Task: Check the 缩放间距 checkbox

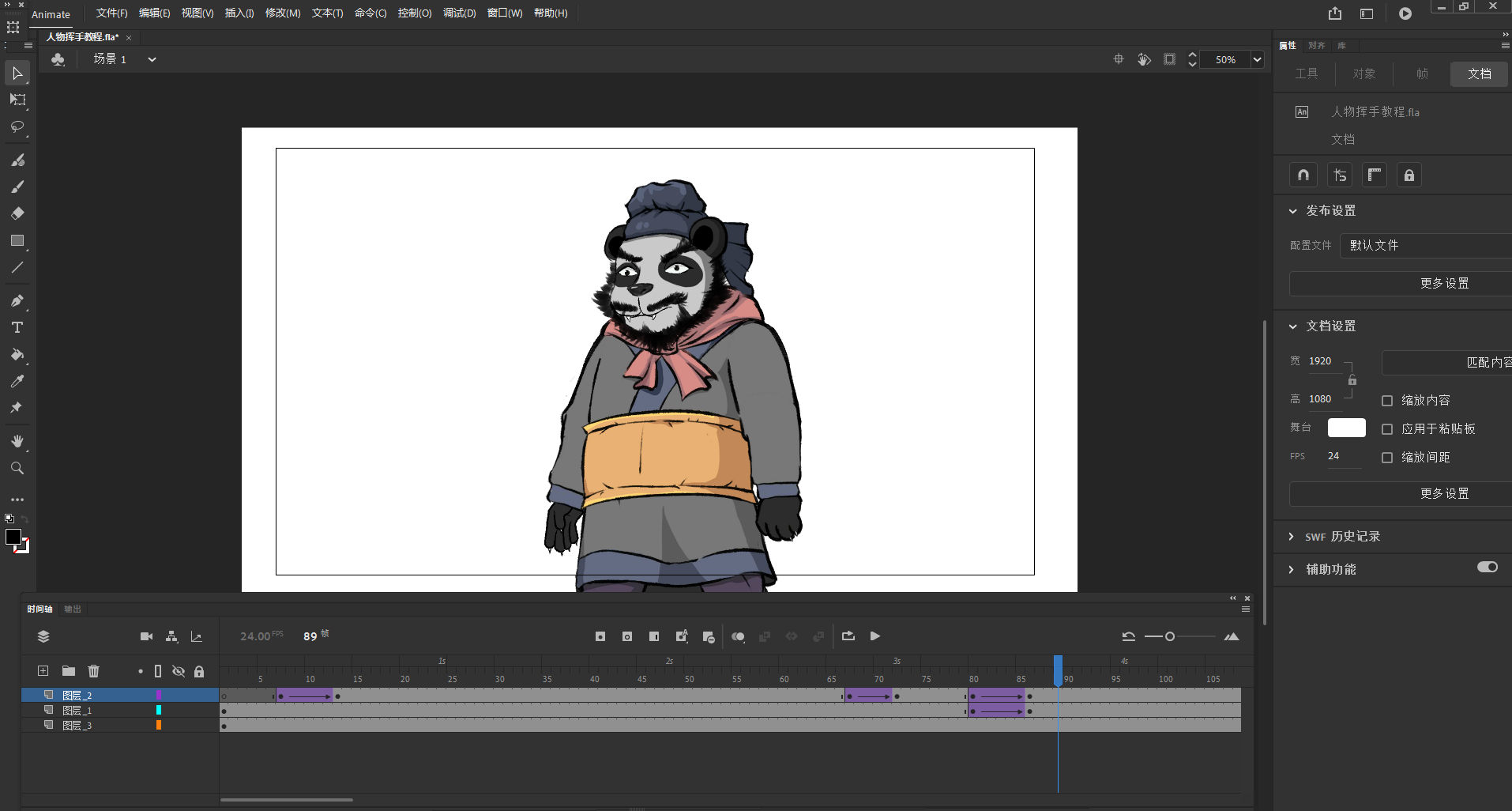Action: tap(1386, 458)
